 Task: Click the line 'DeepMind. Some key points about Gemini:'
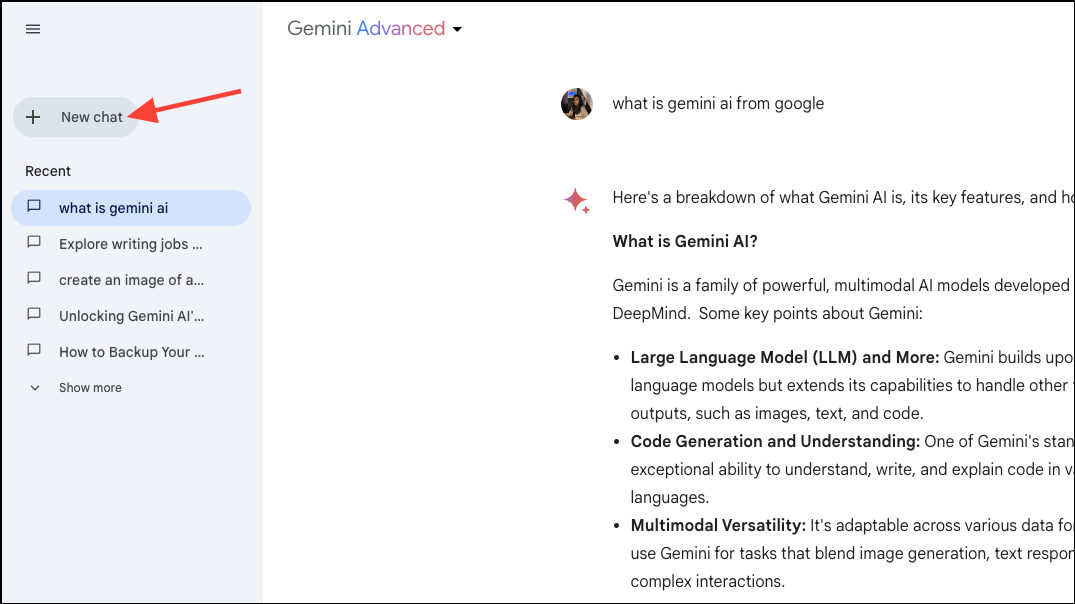tap(767, 313)
